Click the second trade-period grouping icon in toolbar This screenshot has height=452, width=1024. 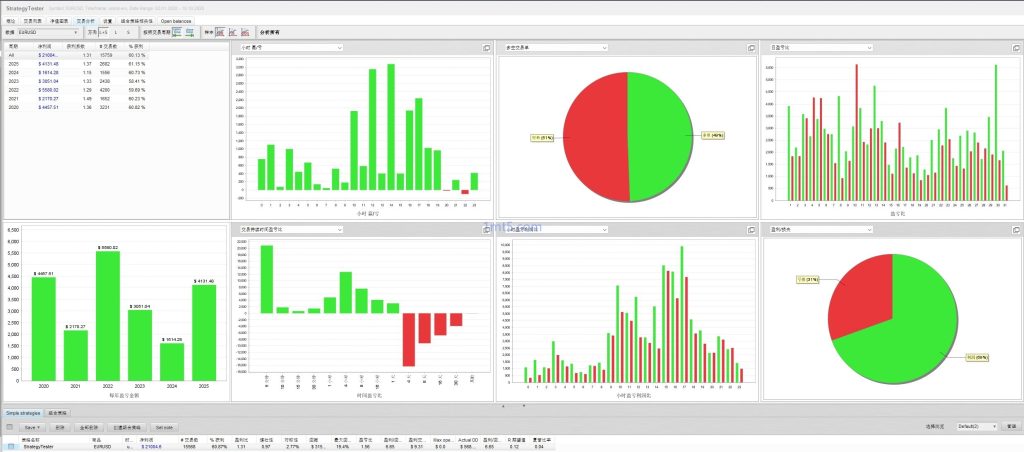pyautogui.click(x=189, y=32)
